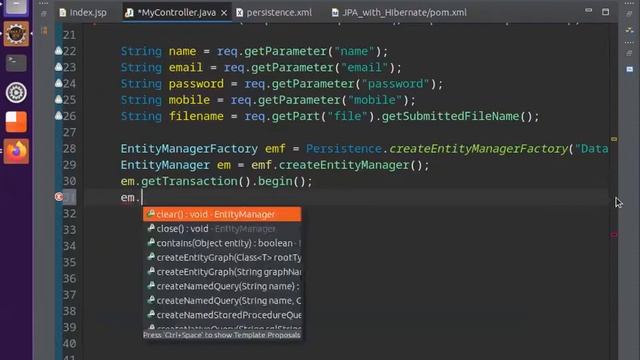Pick contains(Object entity) proposal

coord(222,243)
